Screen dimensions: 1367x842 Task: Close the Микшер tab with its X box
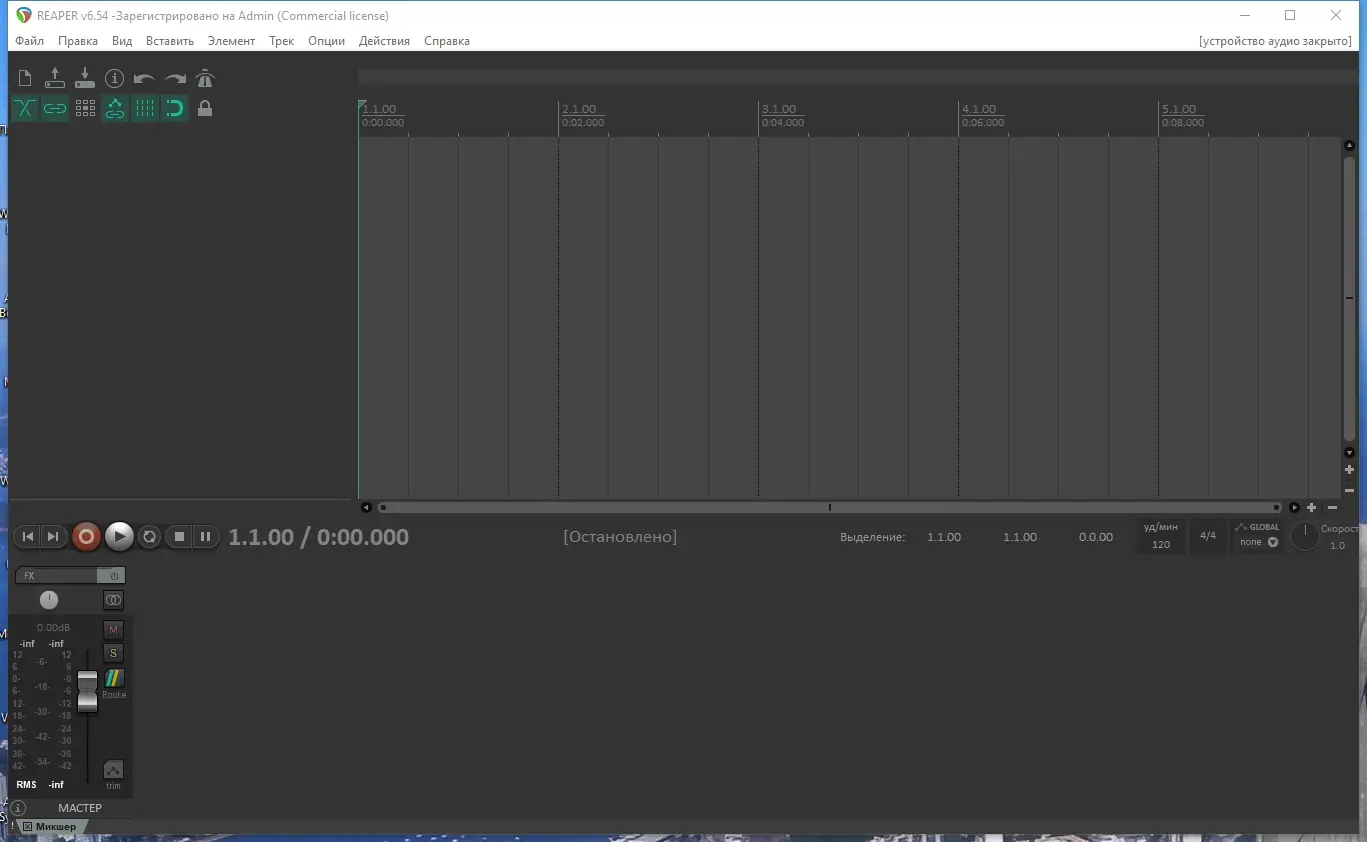pos(27,827)
